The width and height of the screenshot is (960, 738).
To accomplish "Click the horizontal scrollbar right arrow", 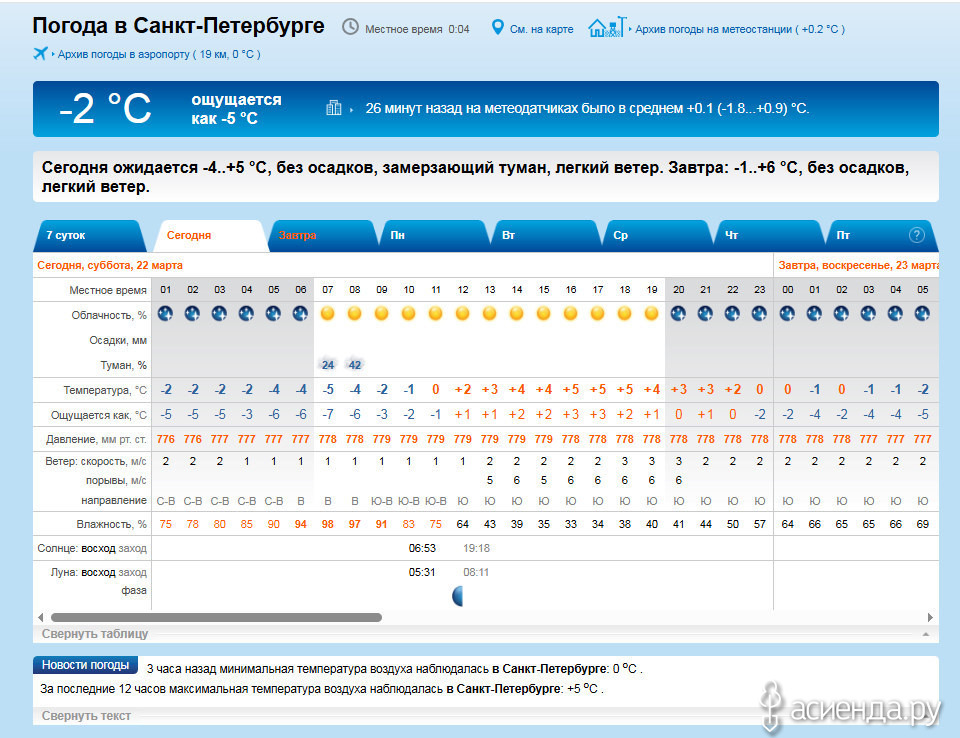I will click(930, 617).
